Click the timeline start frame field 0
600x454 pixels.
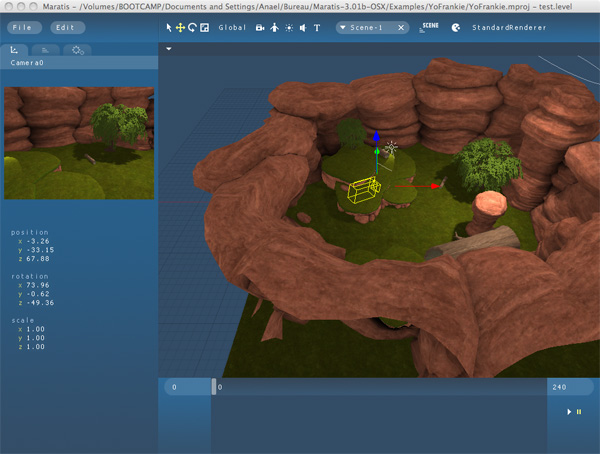(187, 387)
